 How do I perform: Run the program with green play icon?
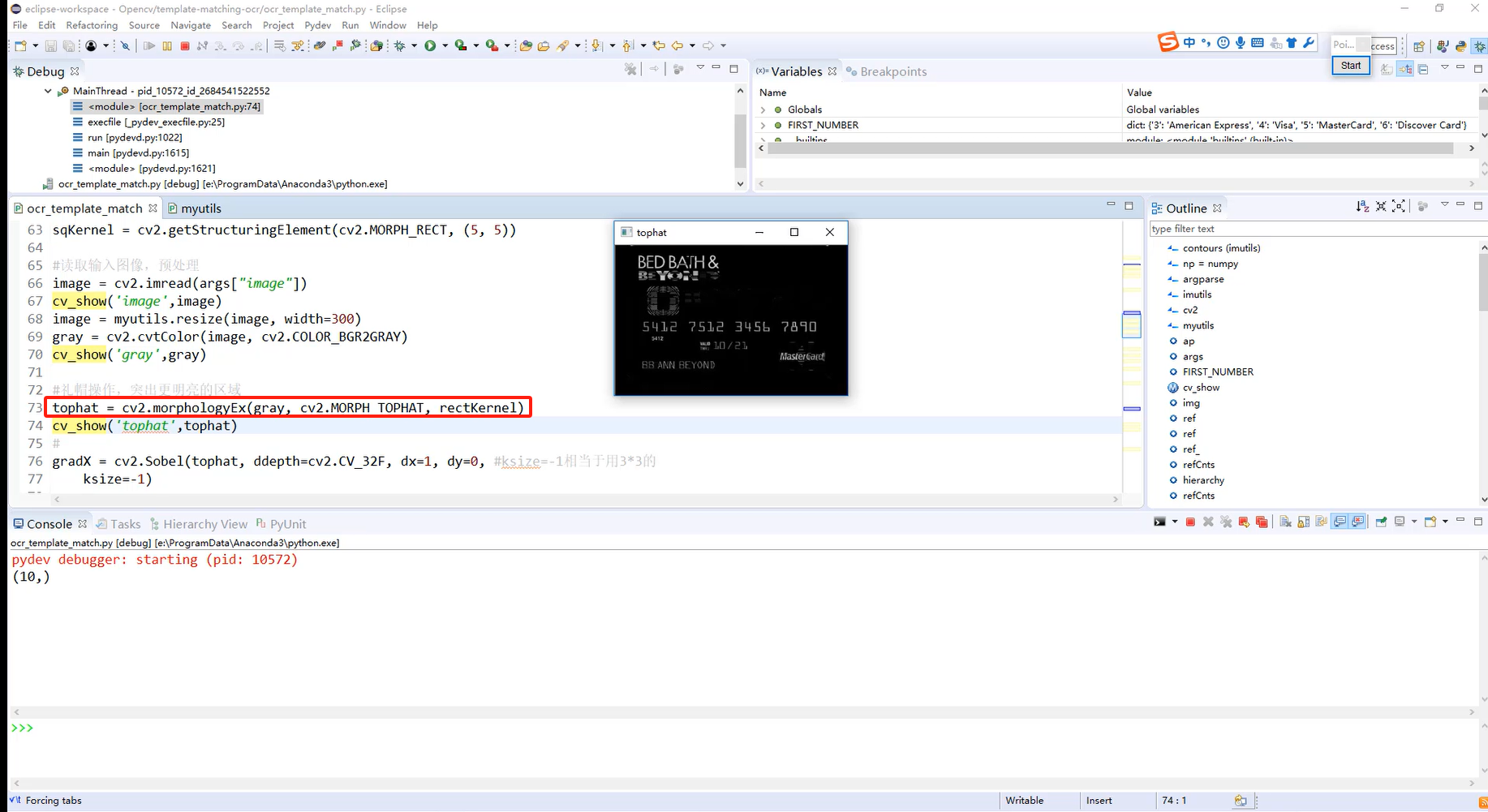pos(430,45)
